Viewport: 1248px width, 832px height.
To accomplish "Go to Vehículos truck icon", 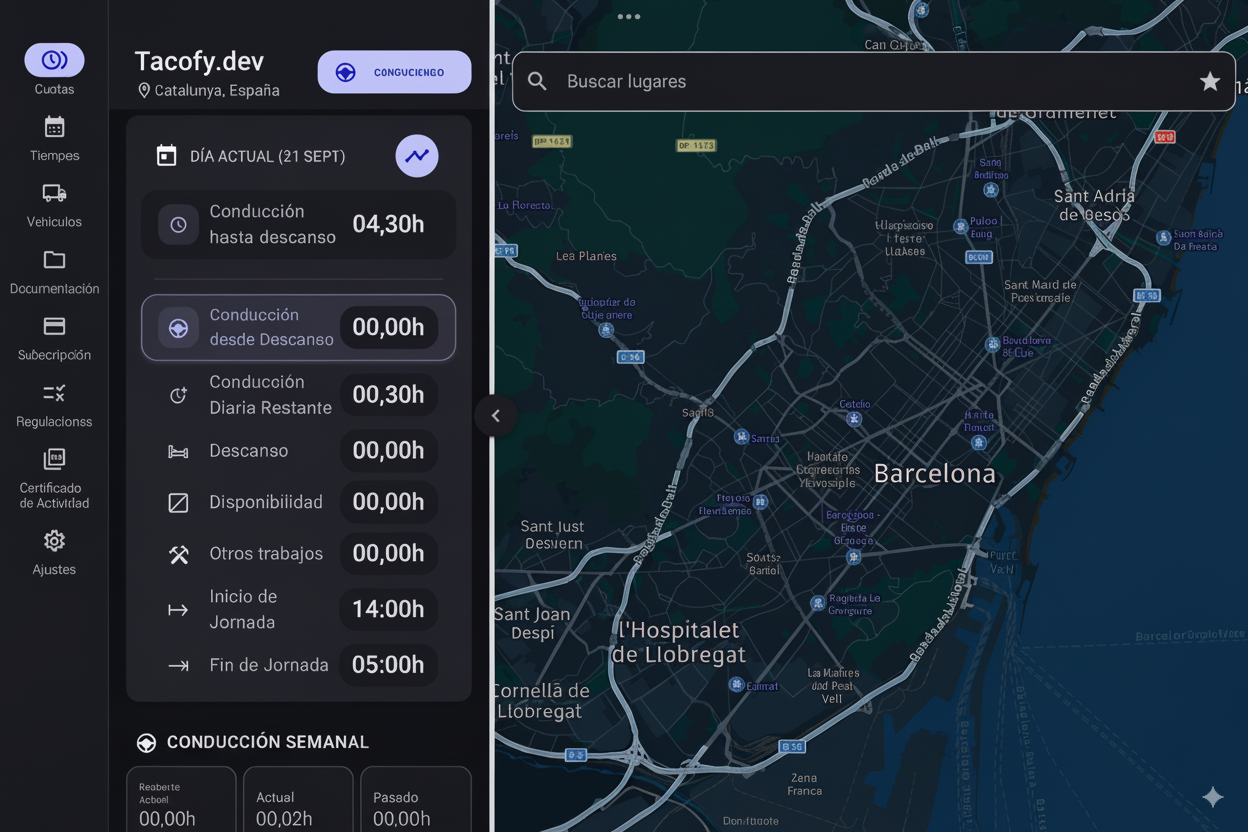I will [54, 193].
